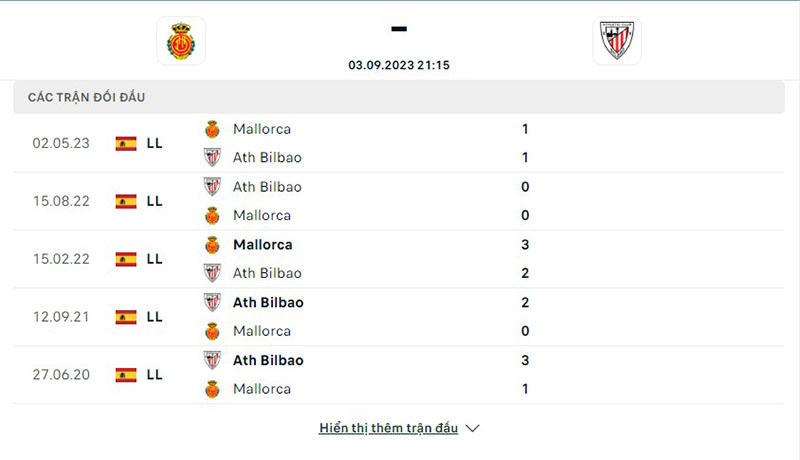800x460 pixels.
Task: Open Mallorca team in the 02.05.23 match
Action: tap(261, 129)
